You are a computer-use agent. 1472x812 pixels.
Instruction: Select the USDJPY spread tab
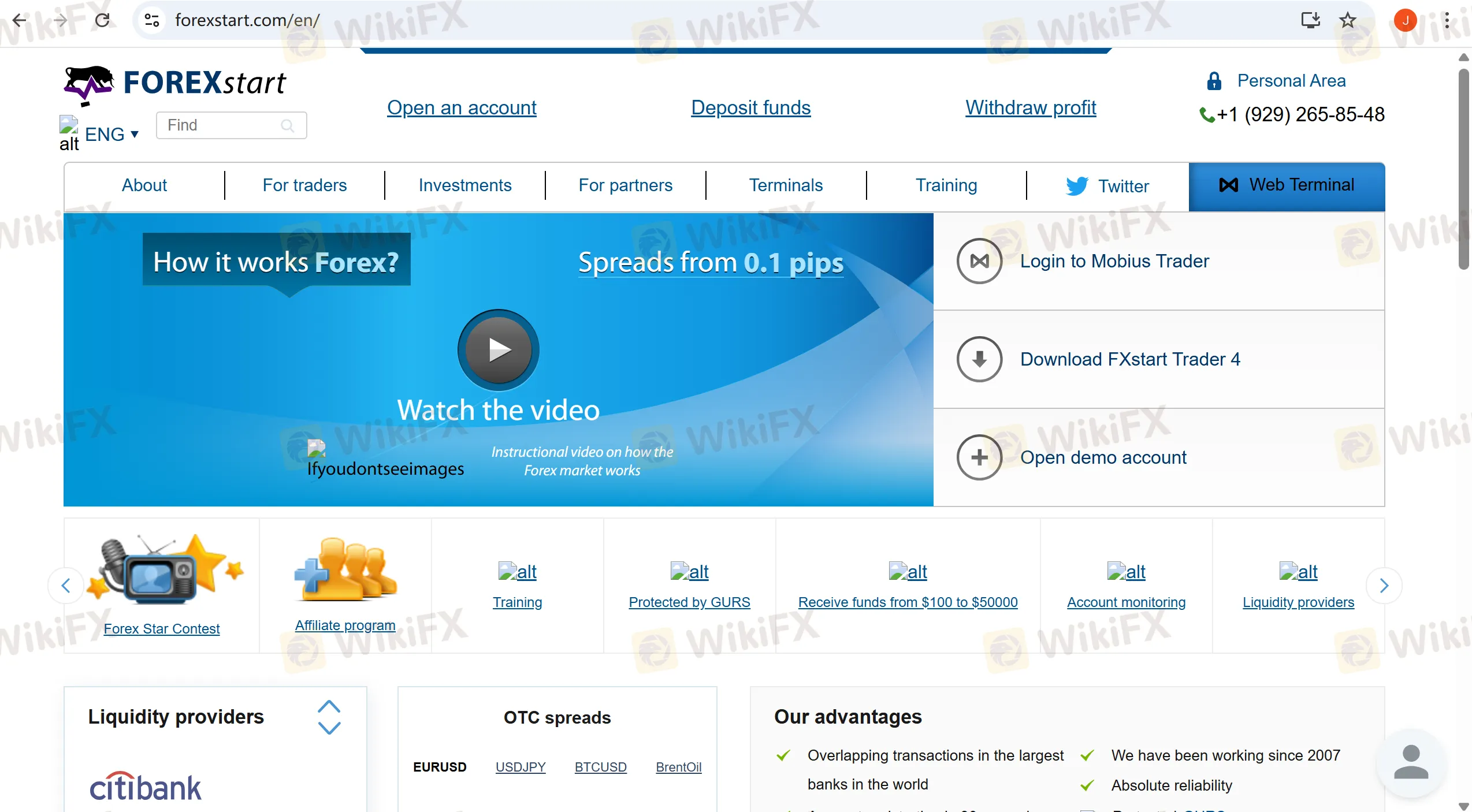click(521, 767)
